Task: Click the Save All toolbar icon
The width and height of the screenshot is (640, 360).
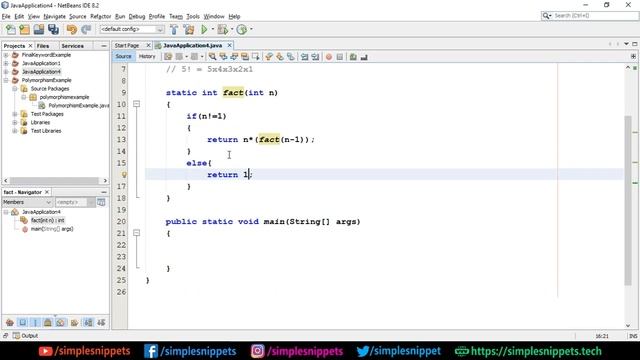Action: pyautogui.click(x=53, y=29)
